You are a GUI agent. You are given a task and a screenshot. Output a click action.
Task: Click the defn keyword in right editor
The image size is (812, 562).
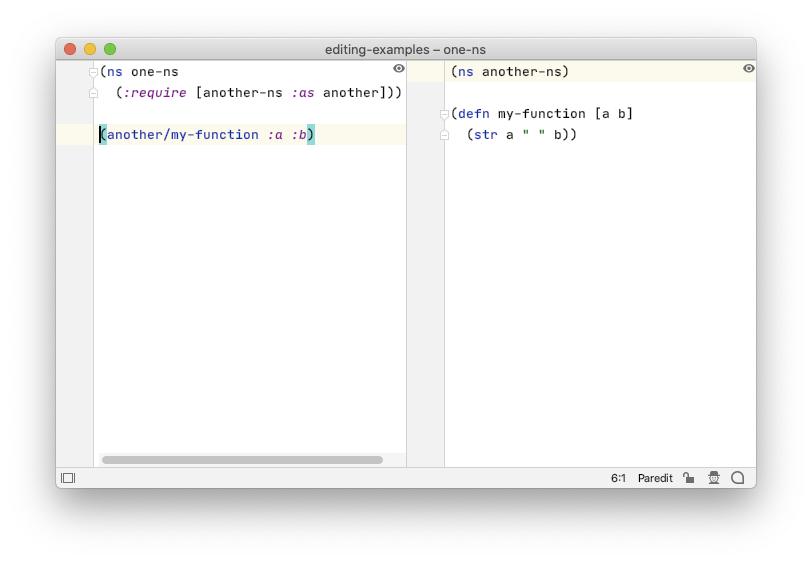pos(474,114)
